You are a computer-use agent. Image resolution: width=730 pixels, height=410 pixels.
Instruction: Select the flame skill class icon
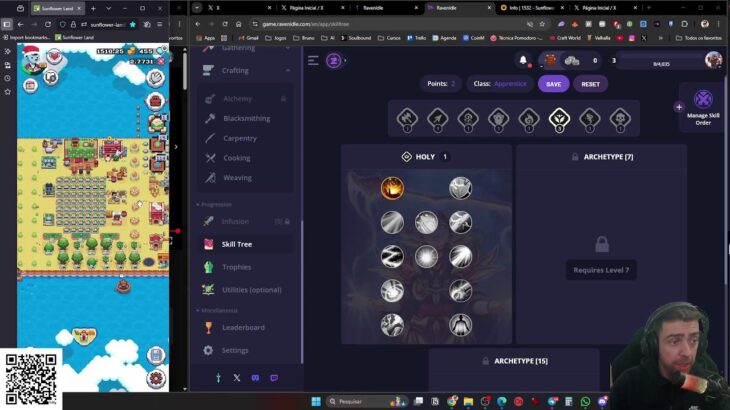click(529, 118)
